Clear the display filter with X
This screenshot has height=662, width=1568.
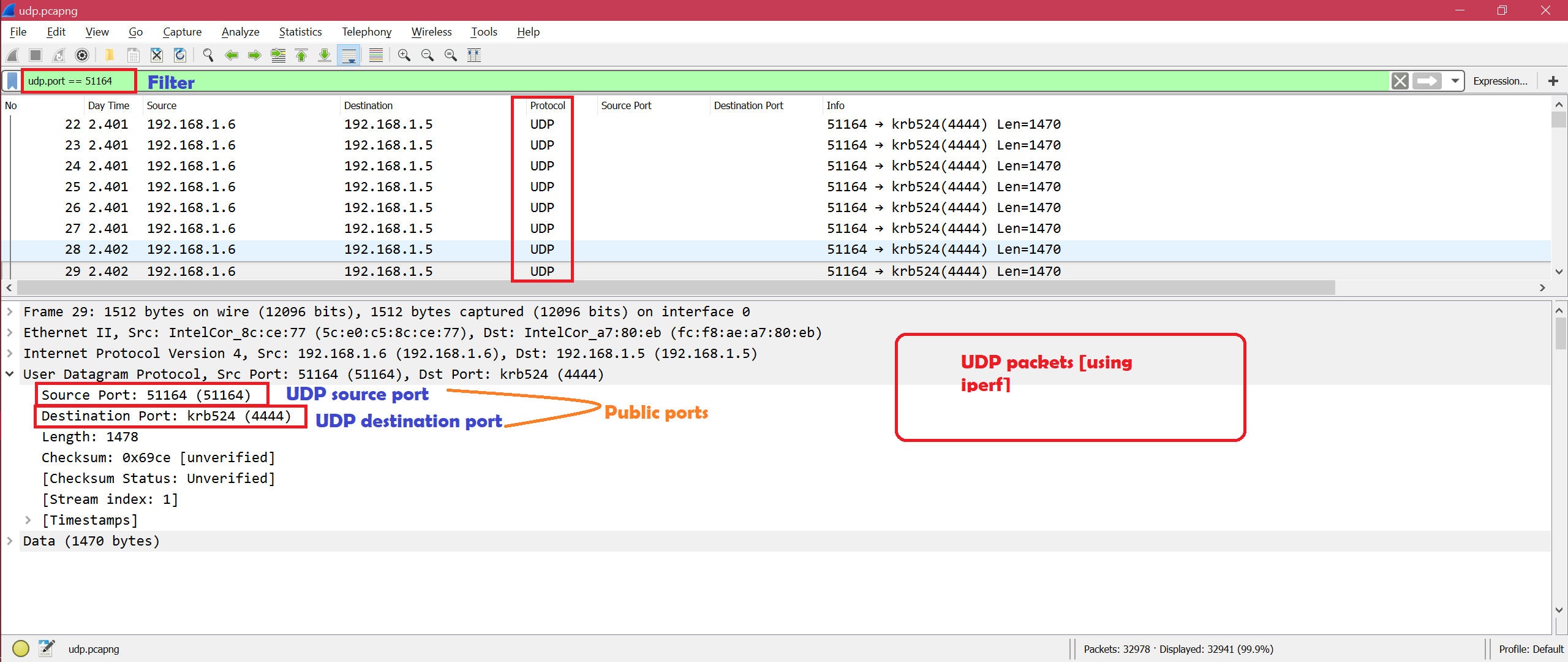1400,81
